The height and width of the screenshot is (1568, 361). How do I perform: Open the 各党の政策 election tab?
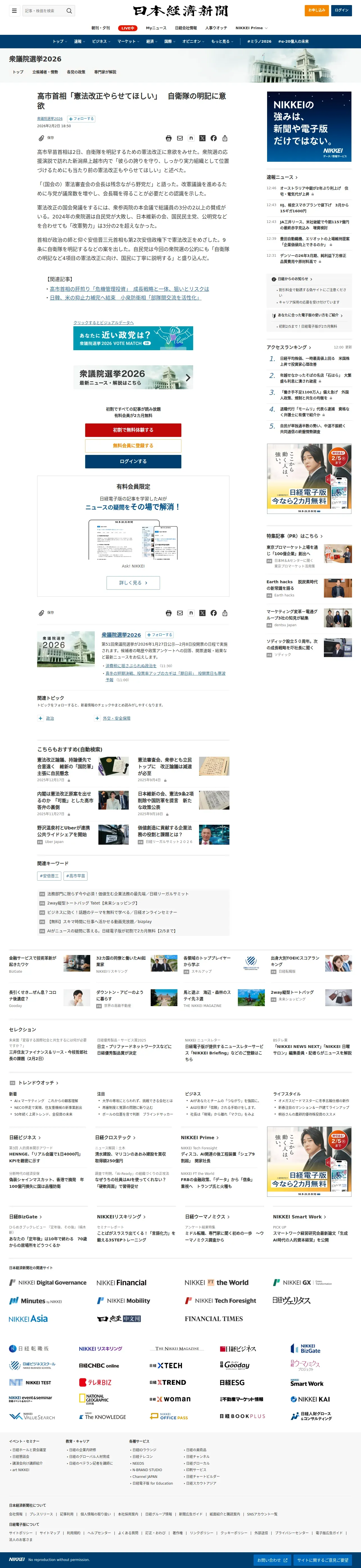pyautogui.click(x=76, y=72)
